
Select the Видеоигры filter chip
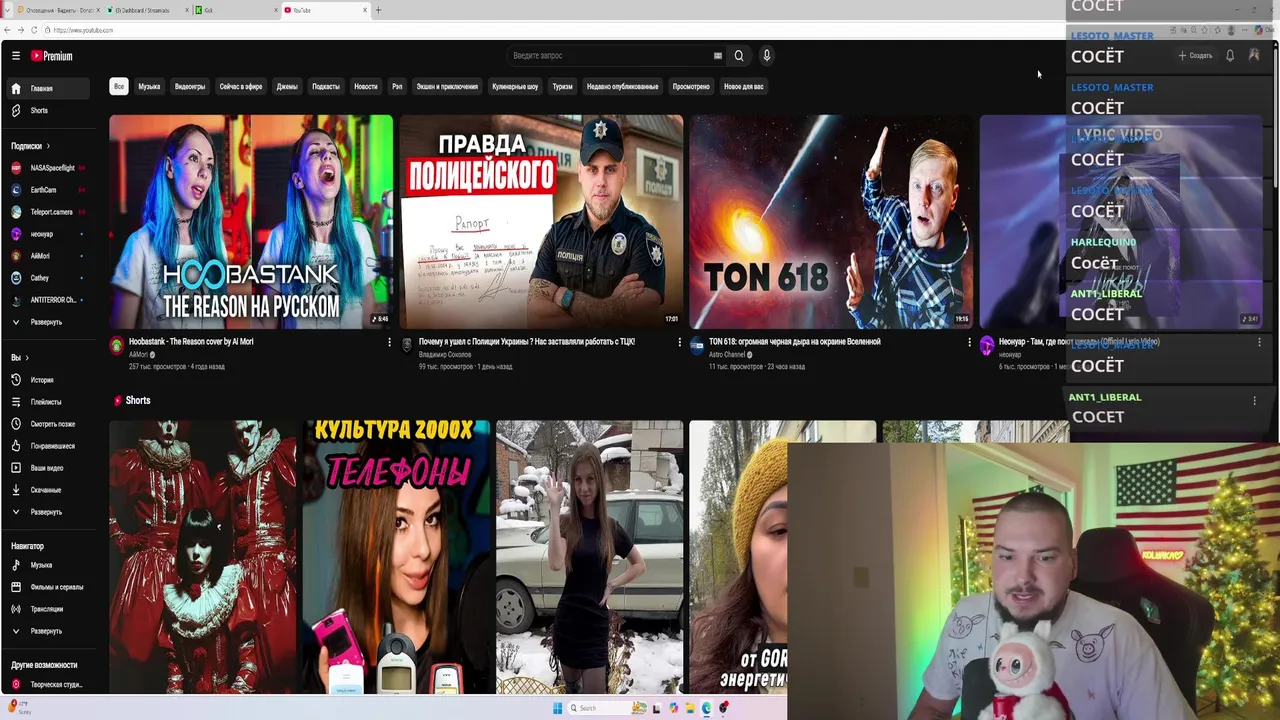pyautogui.click(x=190, y=87)
